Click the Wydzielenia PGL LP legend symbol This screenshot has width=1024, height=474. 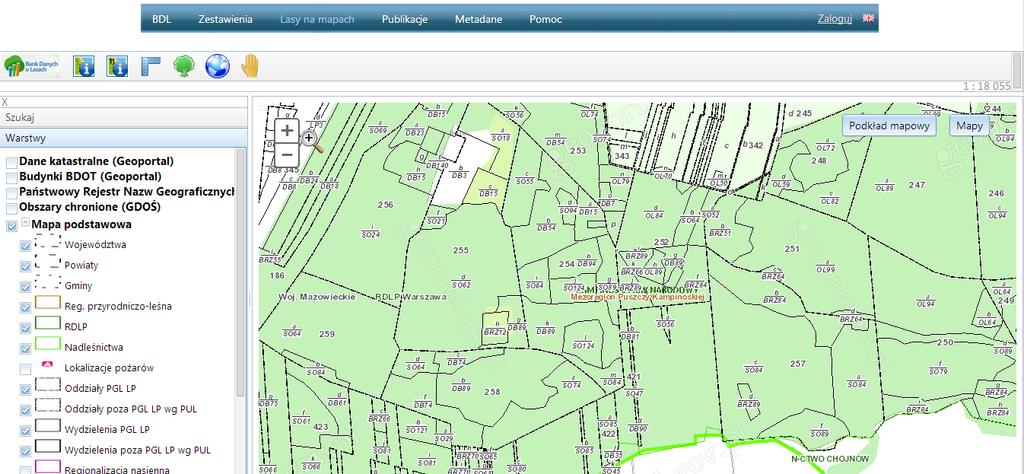pos(48,426)
